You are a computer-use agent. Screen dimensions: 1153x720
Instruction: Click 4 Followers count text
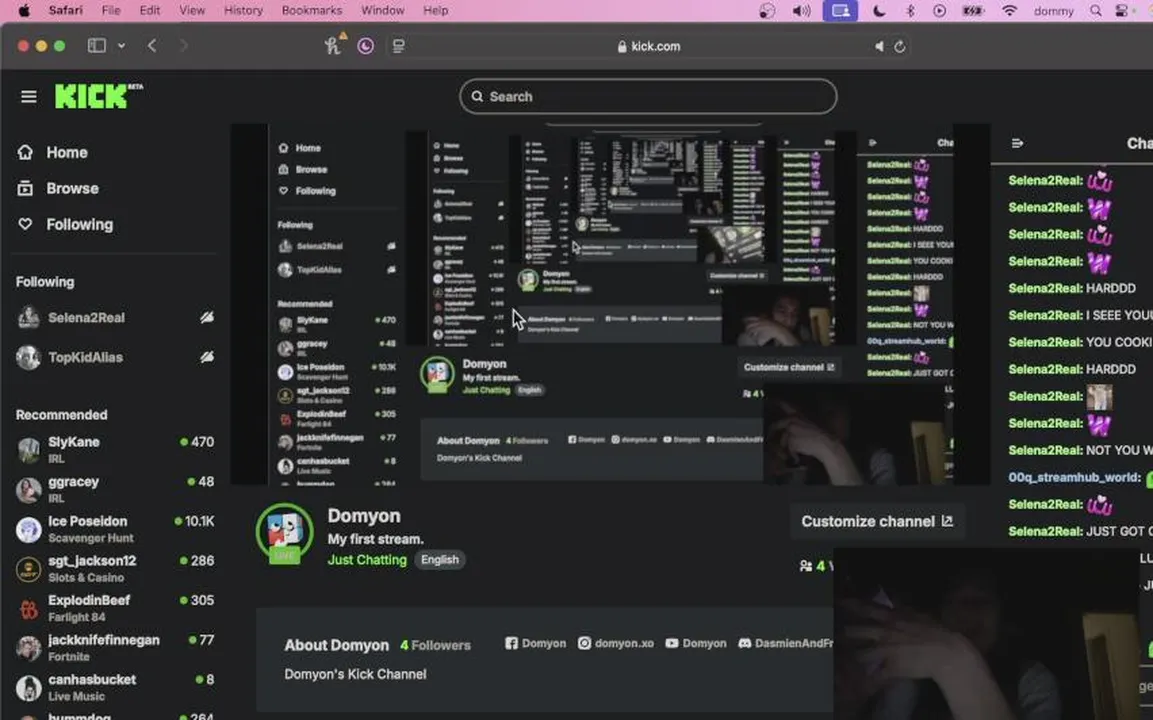click(x=435, y=645)
